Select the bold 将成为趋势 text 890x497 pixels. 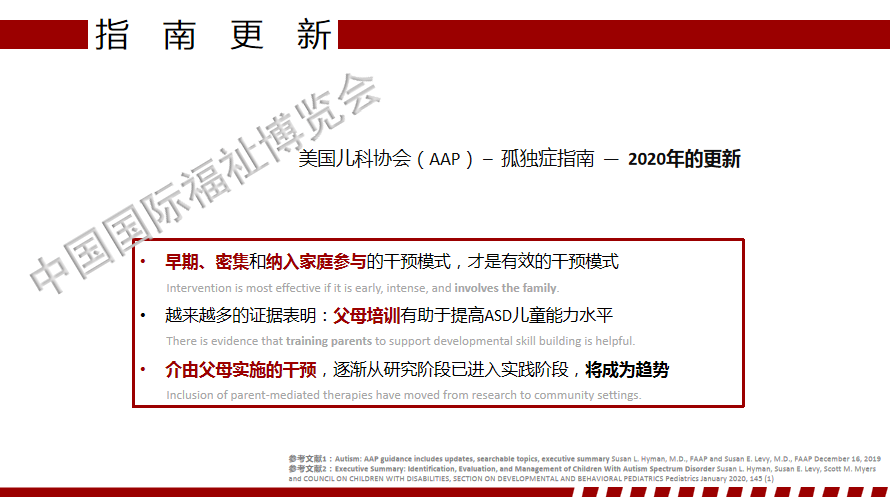point(627,370)
